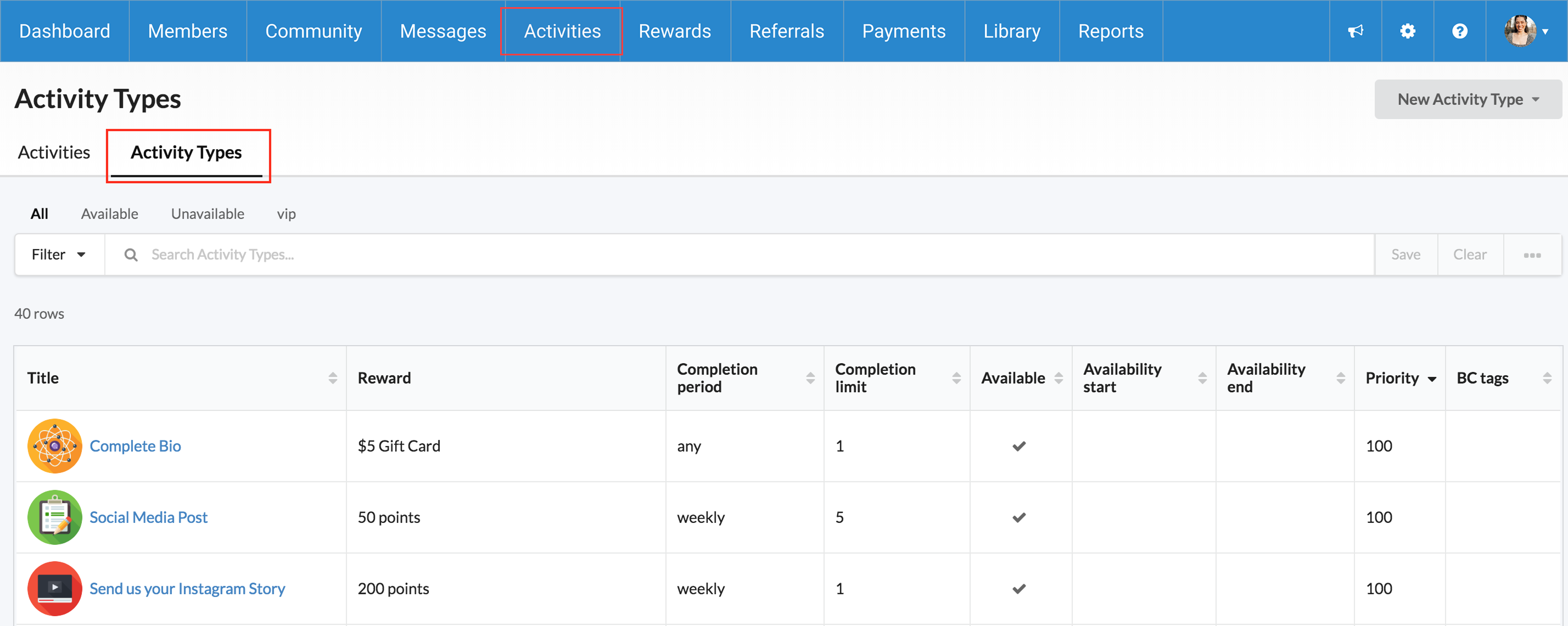Open the user profile avatar menu
This screenshot has width=1568, height=626.
click(x=1525, y=31)
